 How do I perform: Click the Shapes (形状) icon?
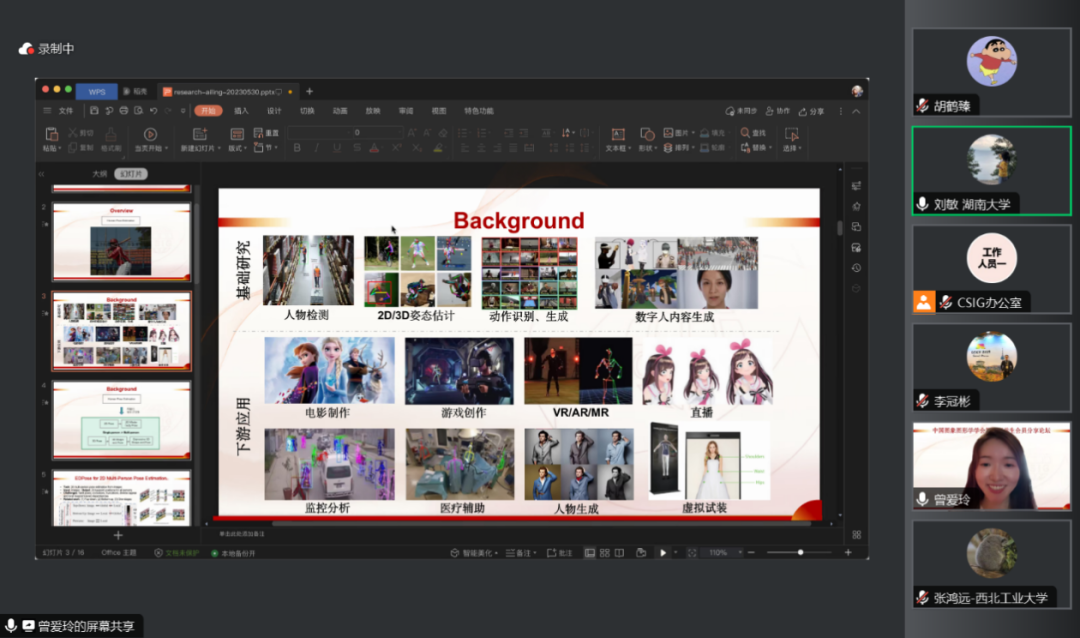[647, 134]
